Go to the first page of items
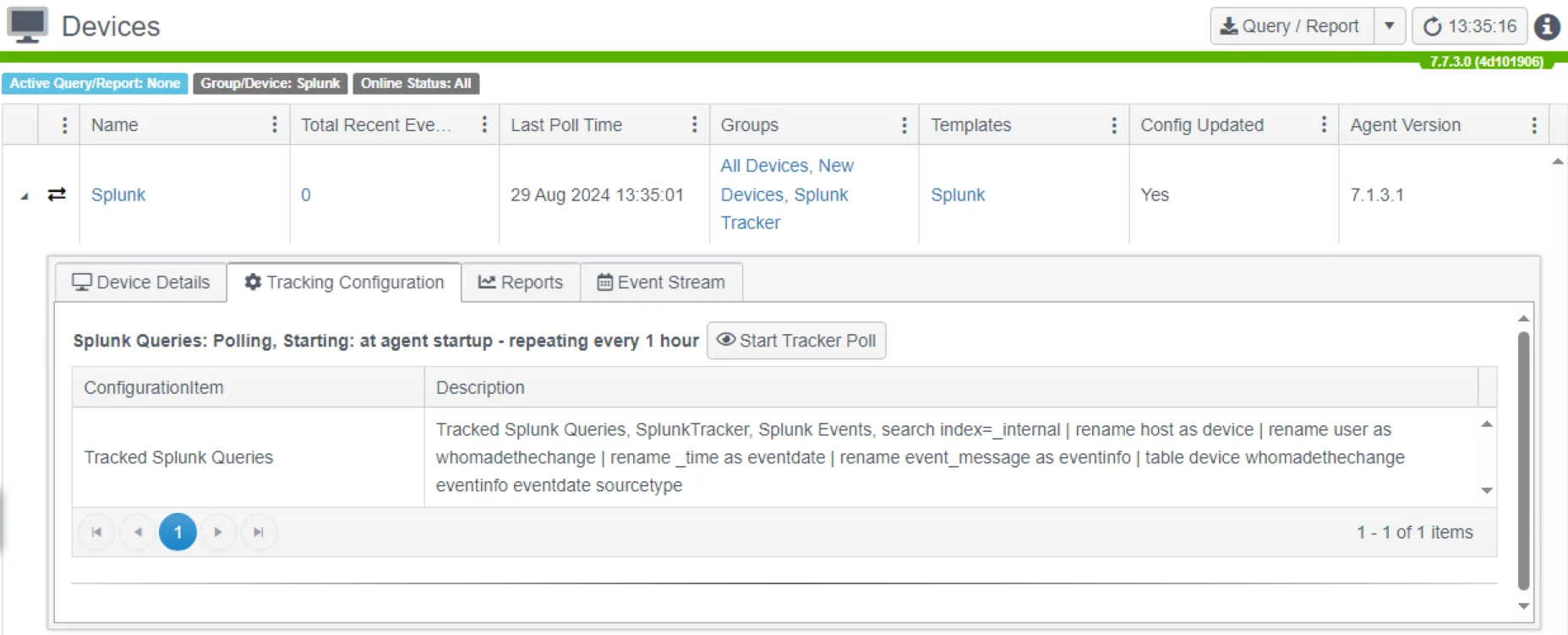 click(x=96, y=532)
